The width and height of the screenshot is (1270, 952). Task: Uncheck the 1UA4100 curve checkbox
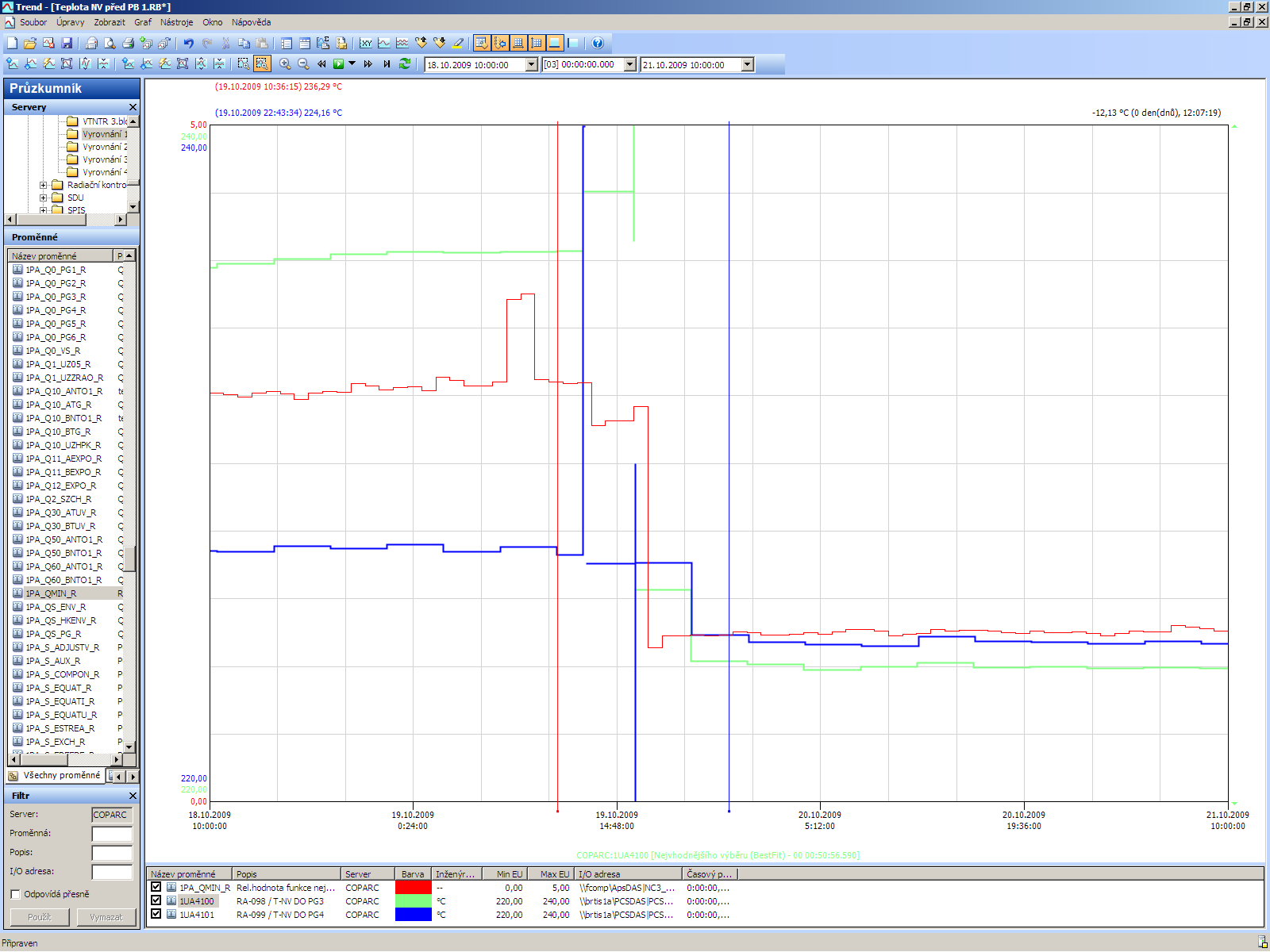[x=156, y=900]
